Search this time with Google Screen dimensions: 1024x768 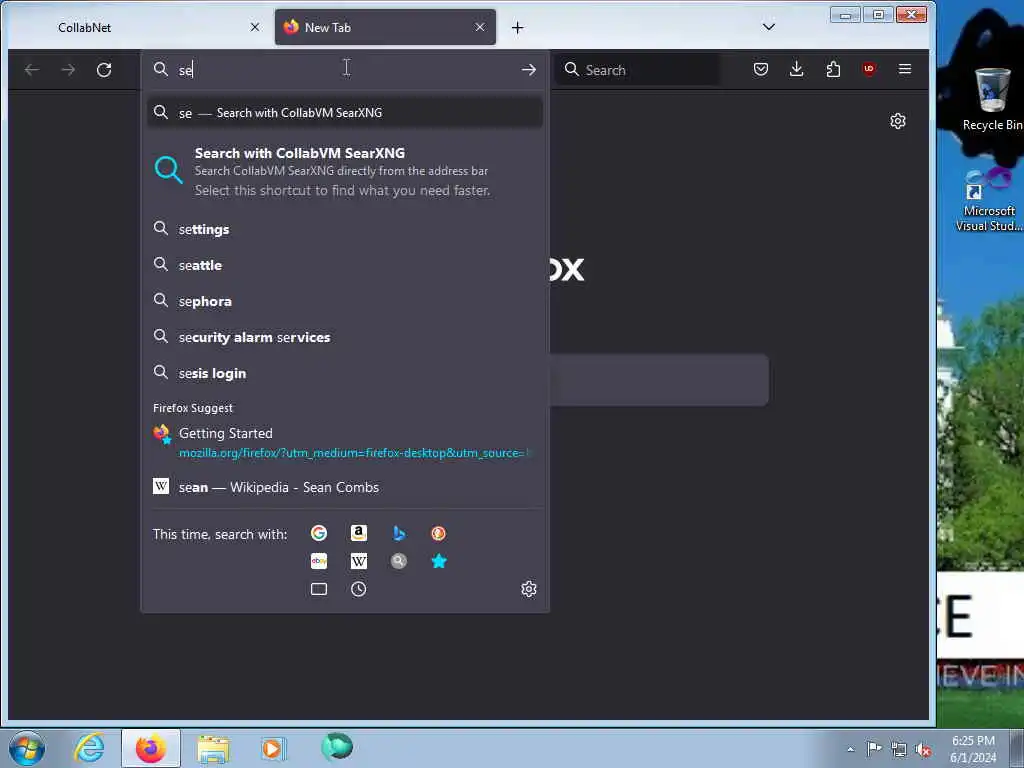tap(319, 534)
